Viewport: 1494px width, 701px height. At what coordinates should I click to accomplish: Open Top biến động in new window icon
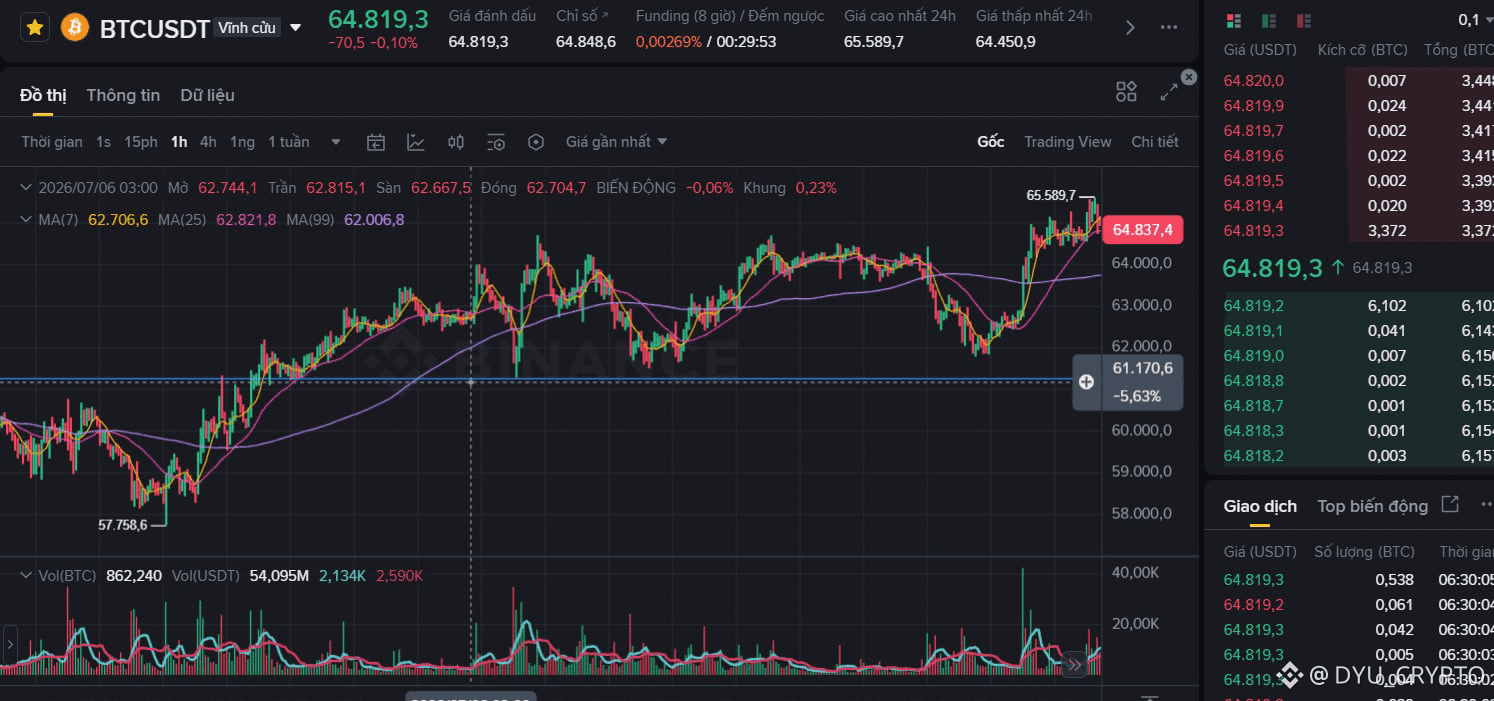tap(1450, 505)
